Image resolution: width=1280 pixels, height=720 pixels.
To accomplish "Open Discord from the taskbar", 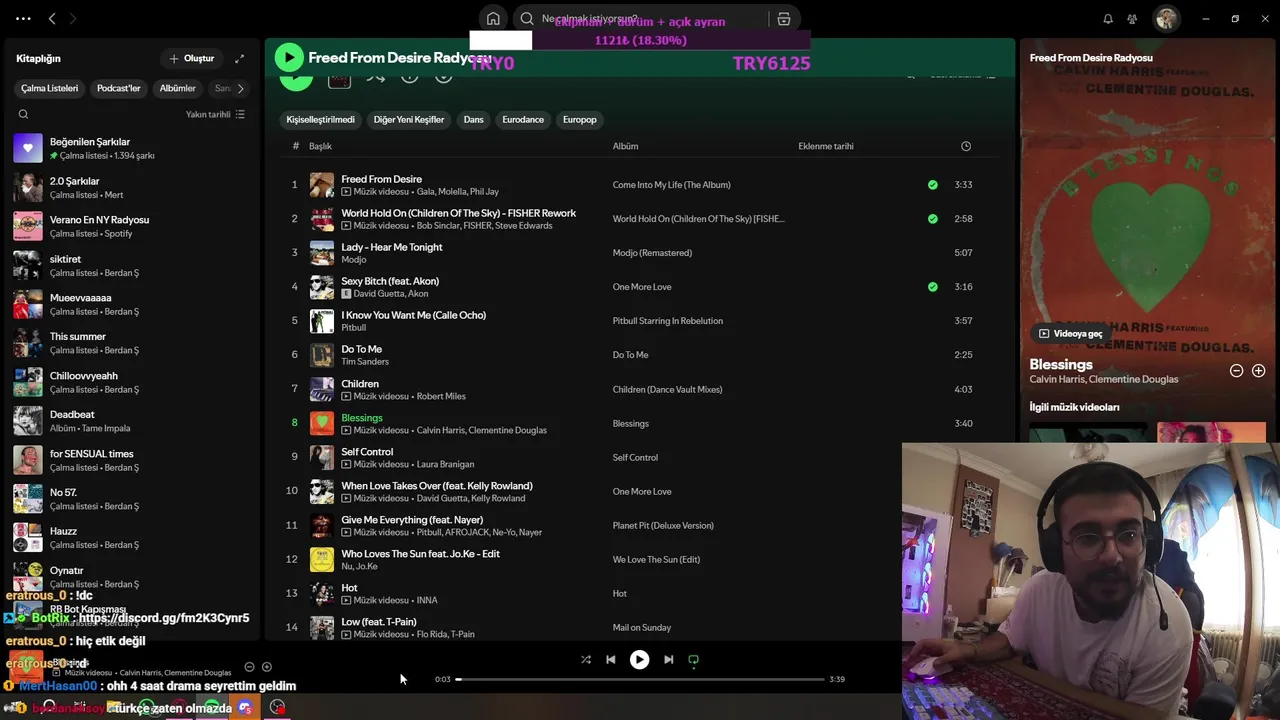I will point(245,708).
